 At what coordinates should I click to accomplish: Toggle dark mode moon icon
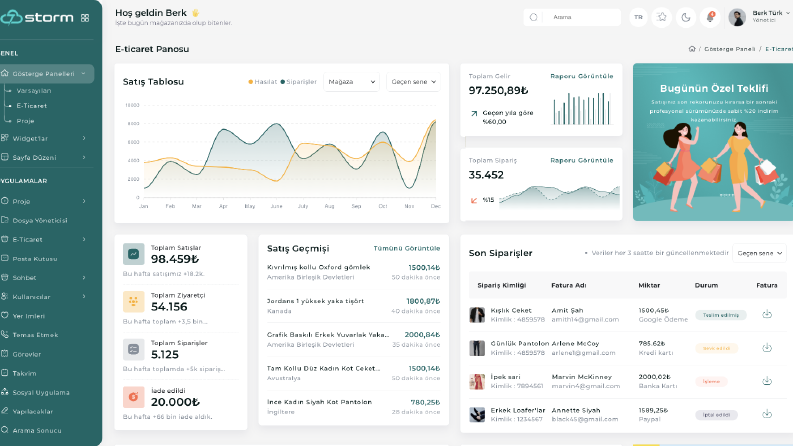pyautogui.click(x=686, y=17)
